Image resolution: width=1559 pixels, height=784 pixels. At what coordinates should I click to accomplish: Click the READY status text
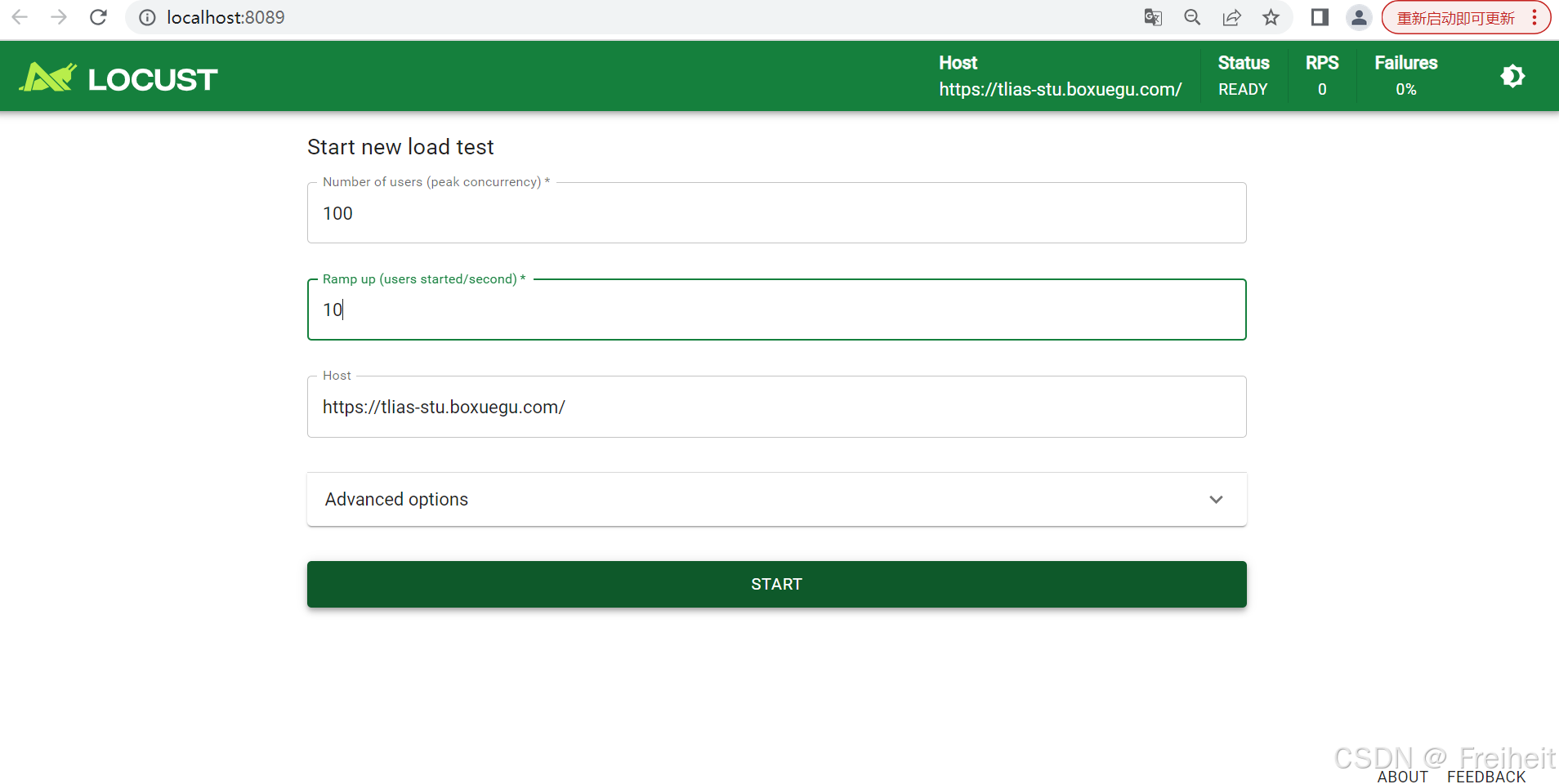coord(1243,89)
